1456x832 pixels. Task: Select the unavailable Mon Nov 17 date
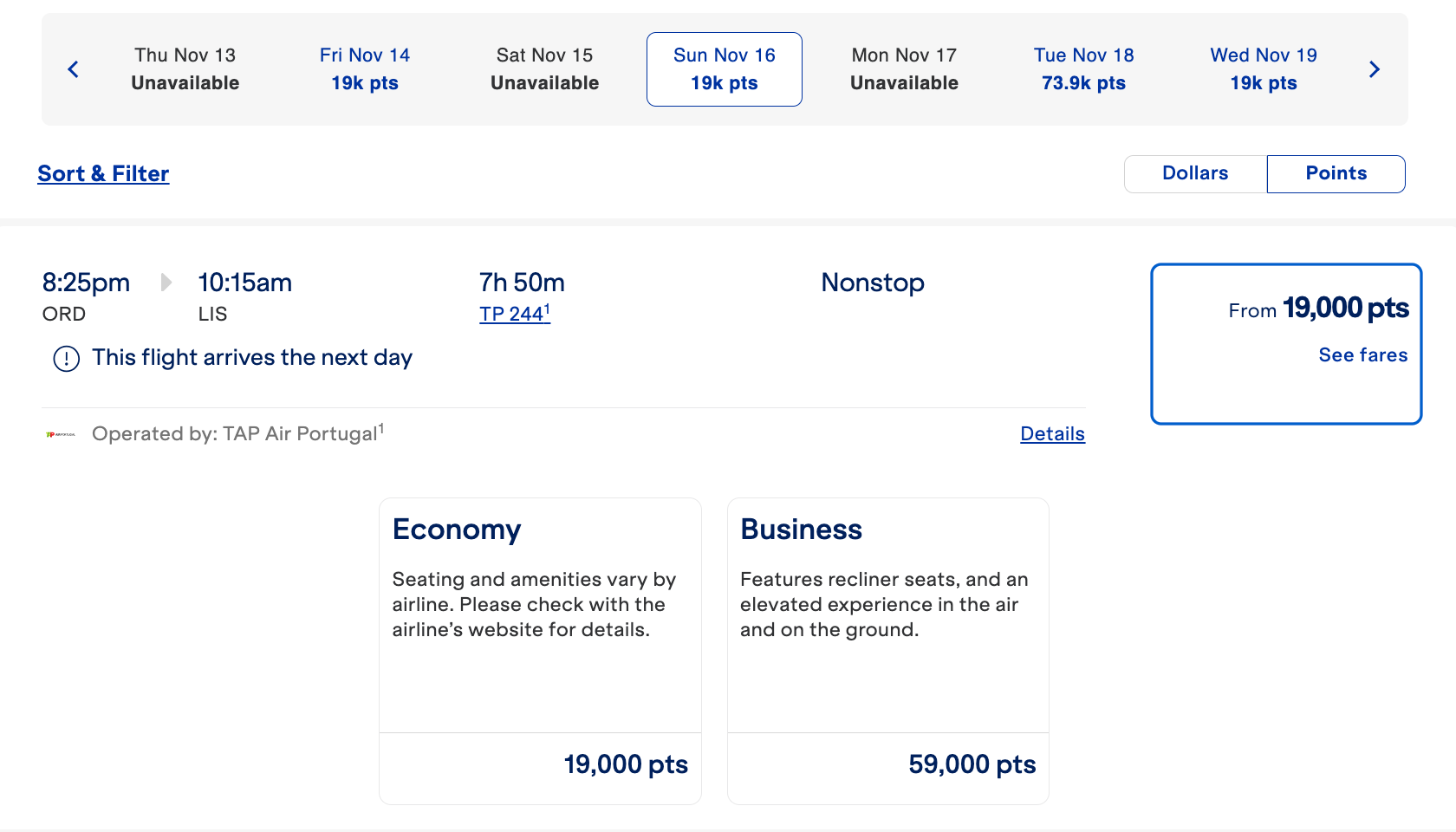coord(904,69)
